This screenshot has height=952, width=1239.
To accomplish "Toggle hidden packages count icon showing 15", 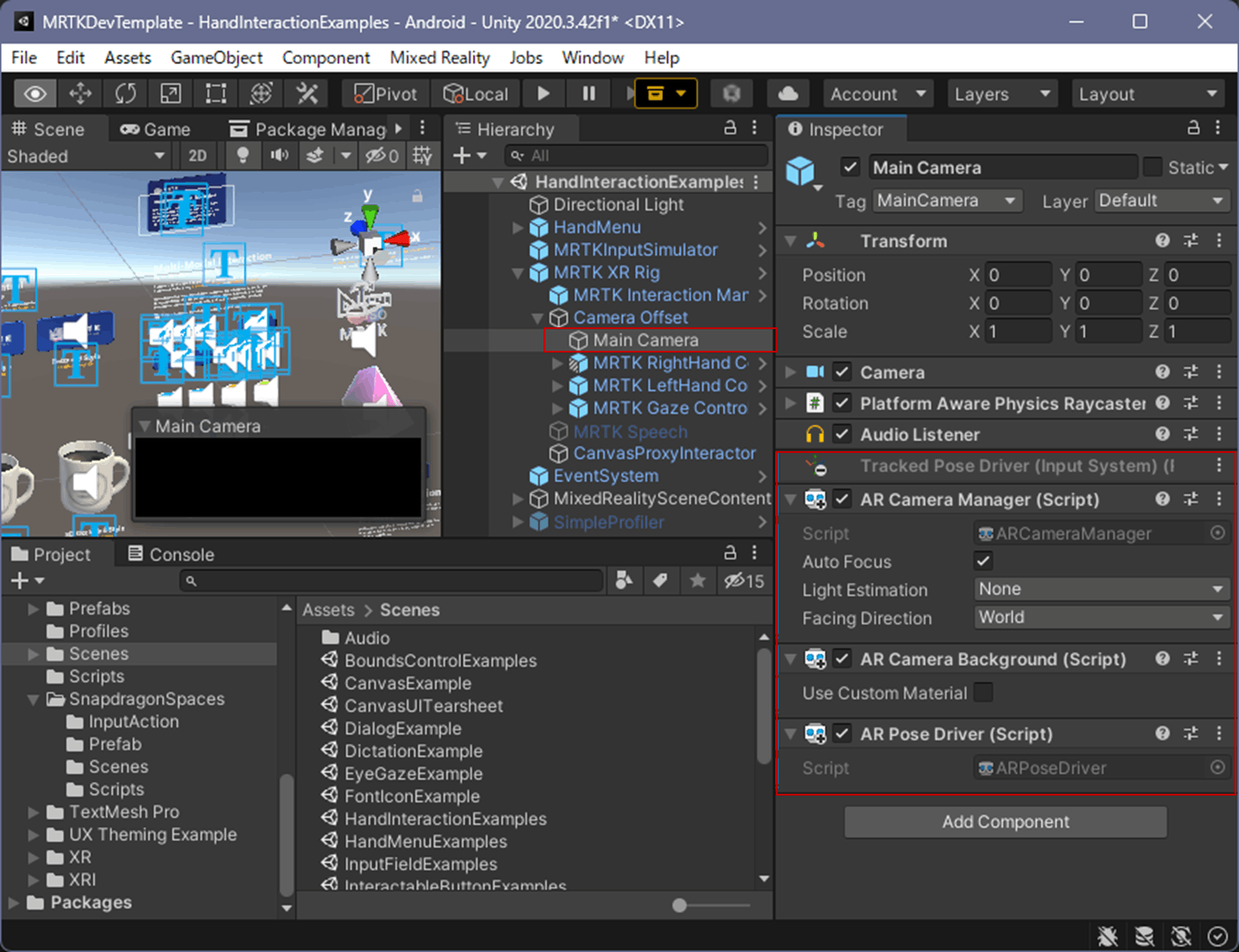I will [742, 580].
